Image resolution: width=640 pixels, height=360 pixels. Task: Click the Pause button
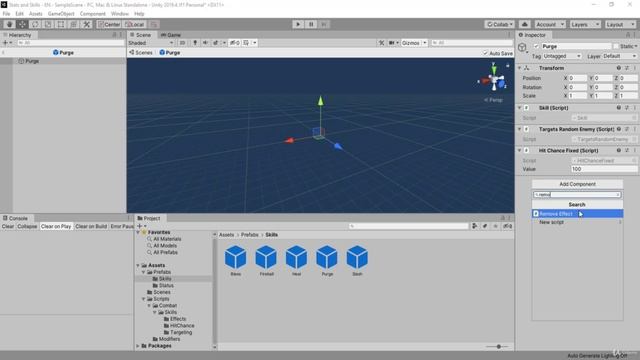click(311, 24)
